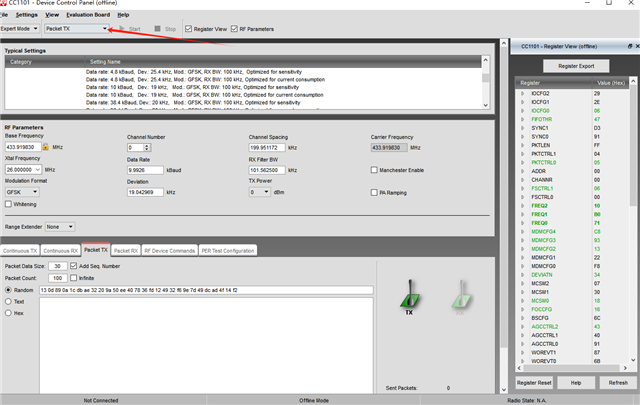
Task: Click the RX Filter BW input field
Action: coord(267,170)
